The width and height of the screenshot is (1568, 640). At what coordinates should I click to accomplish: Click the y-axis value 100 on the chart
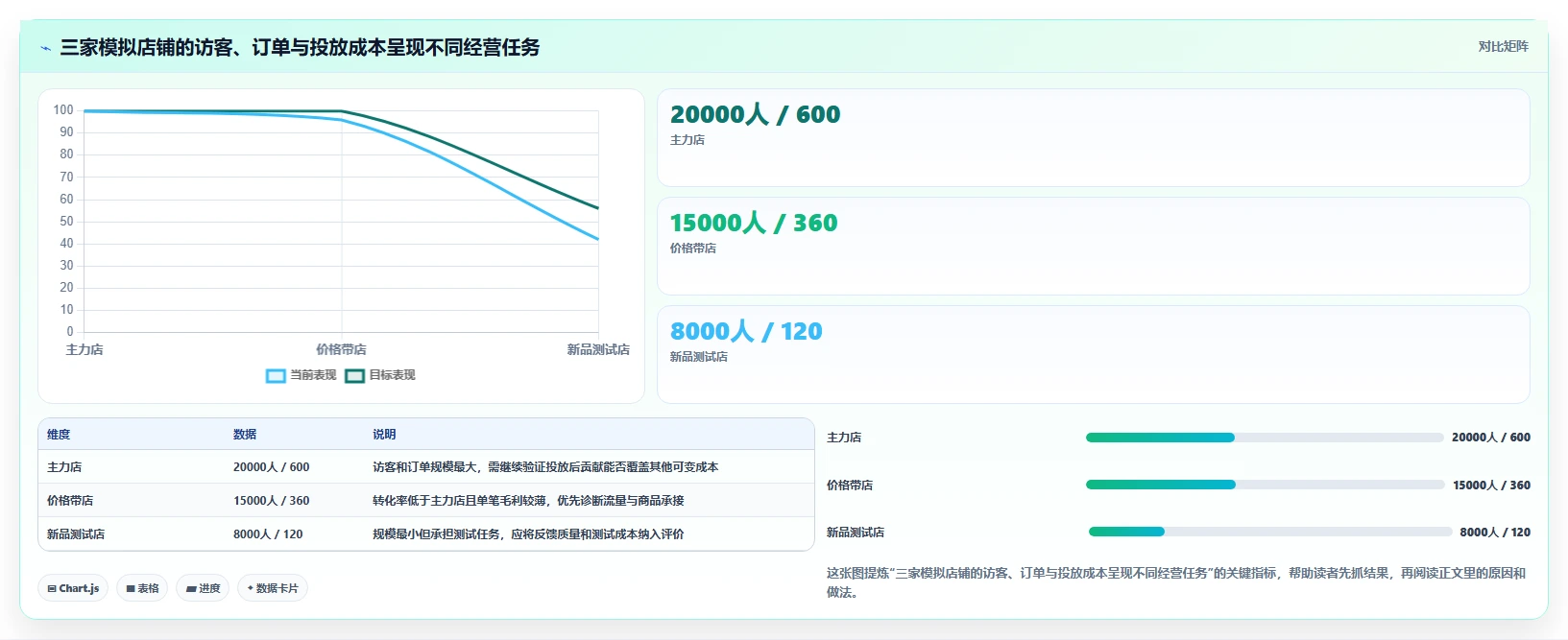pos(63,110)
